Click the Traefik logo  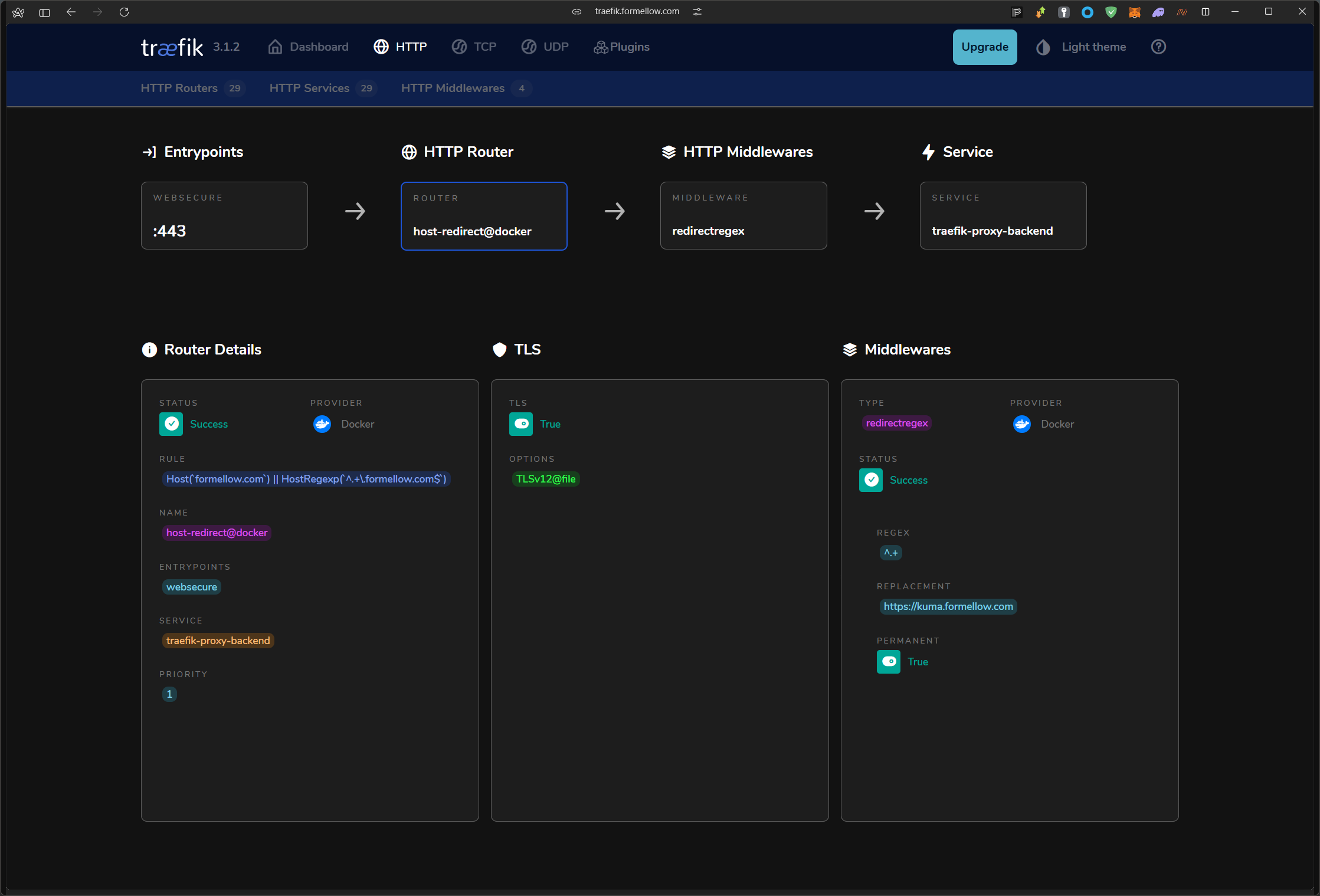[x=172, y=47]
